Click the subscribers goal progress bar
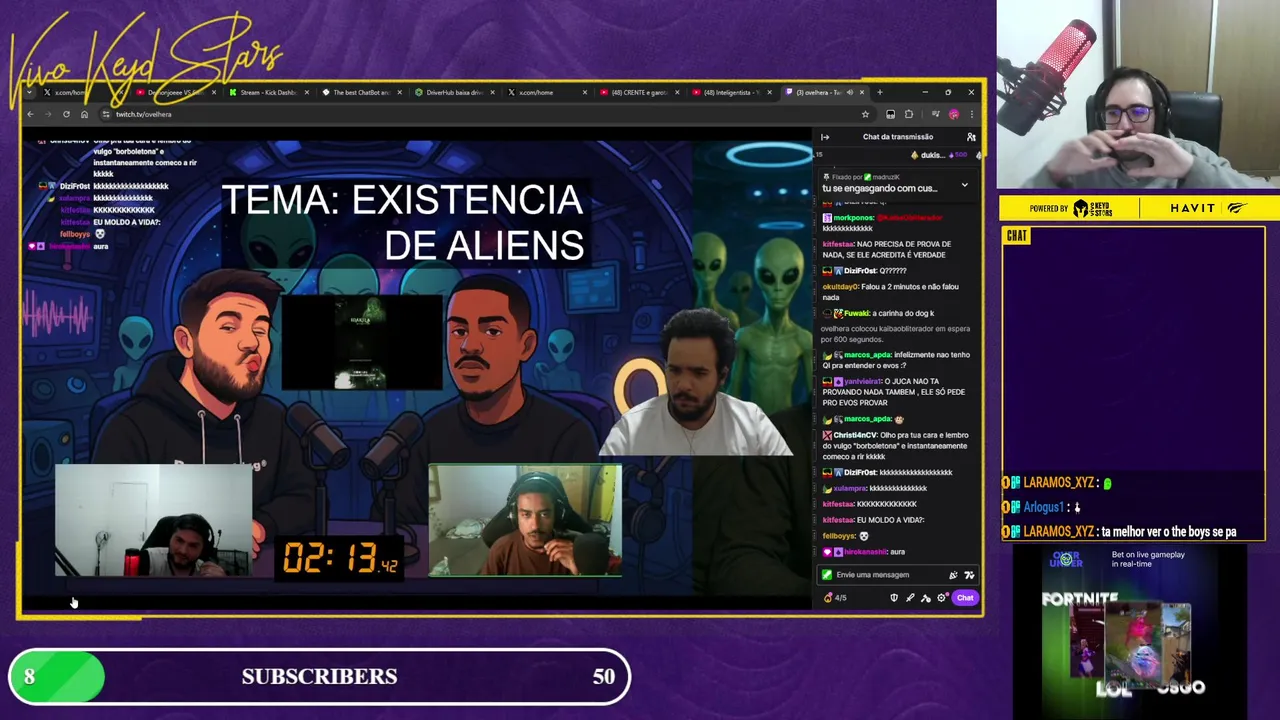This screenshot has width=1280, height=720. 320,677
